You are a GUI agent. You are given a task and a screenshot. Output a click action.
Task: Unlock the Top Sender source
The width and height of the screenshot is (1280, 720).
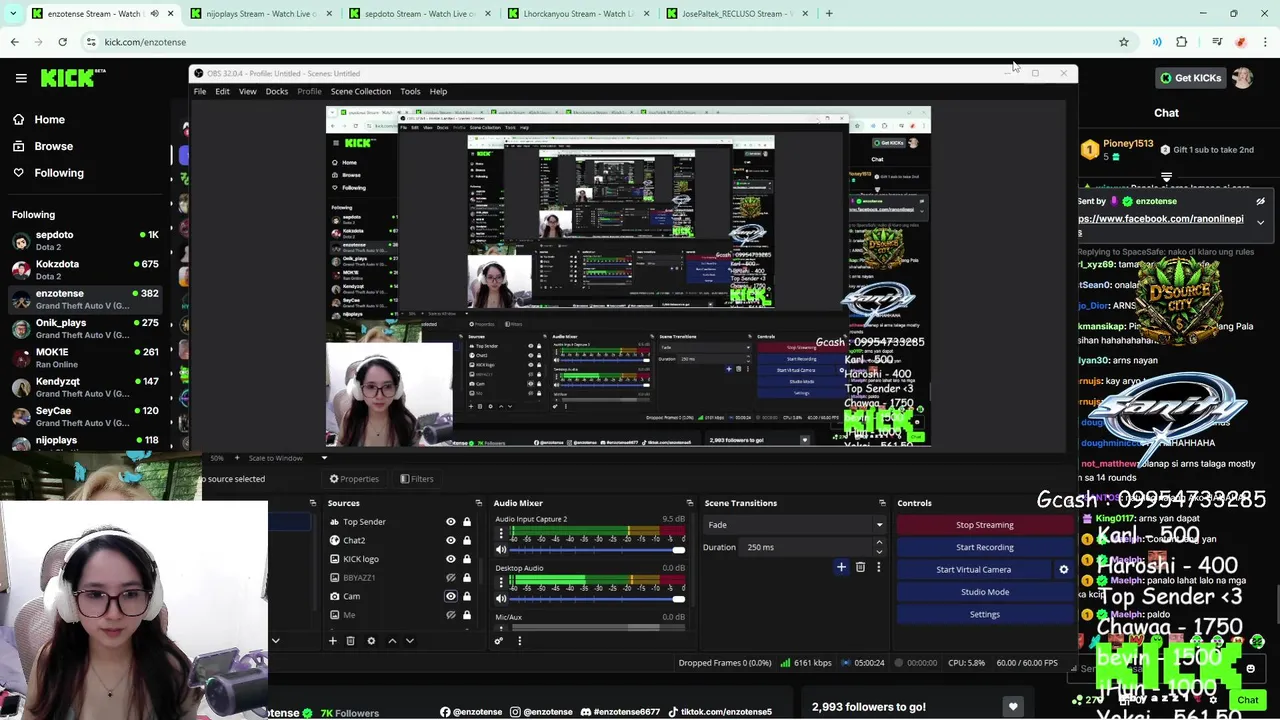pyautogui.click(x=466, y=522)
